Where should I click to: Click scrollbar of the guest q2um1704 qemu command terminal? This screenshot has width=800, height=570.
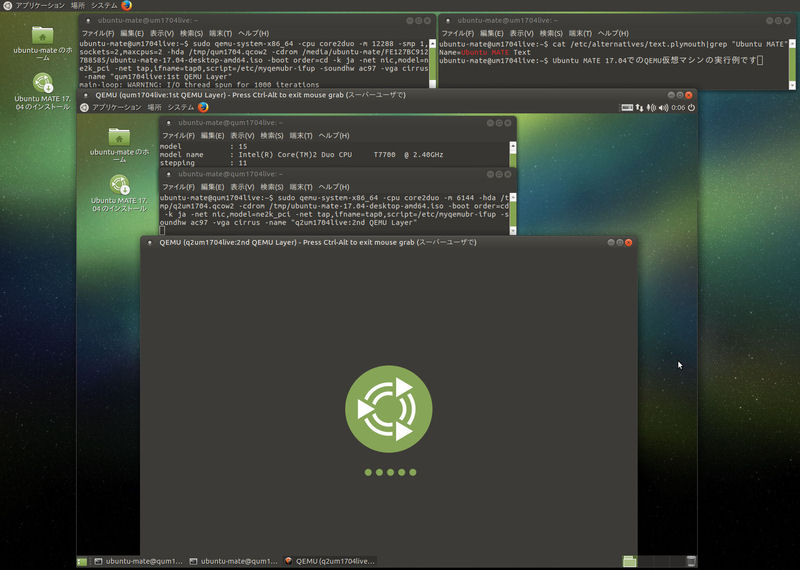tap(513, 214)
